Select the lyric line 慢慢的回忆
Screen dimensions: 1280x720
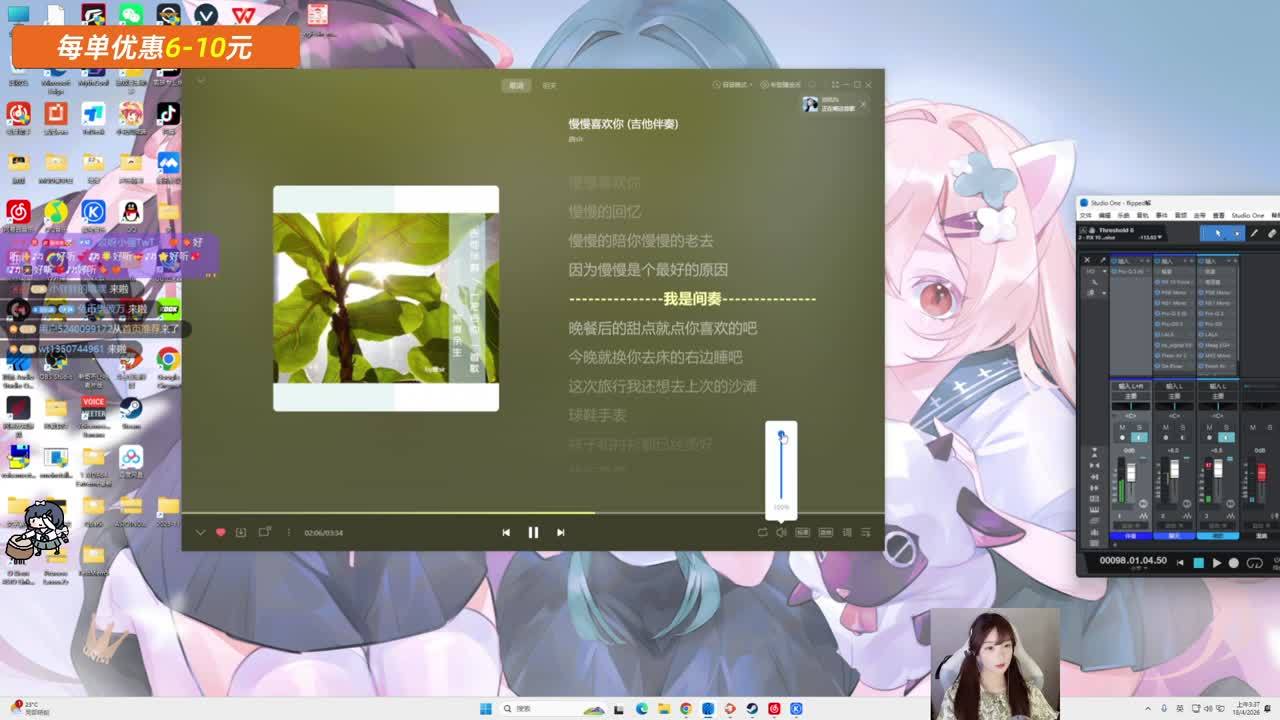[x=604, y=212]
